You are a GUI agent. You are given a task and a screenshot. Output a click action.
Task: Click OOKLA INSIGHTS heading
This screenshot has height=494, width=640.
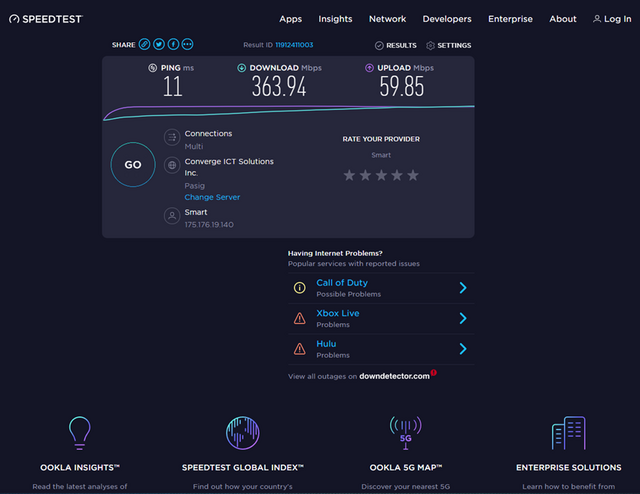pyautogui.click(x=80, y=467)
